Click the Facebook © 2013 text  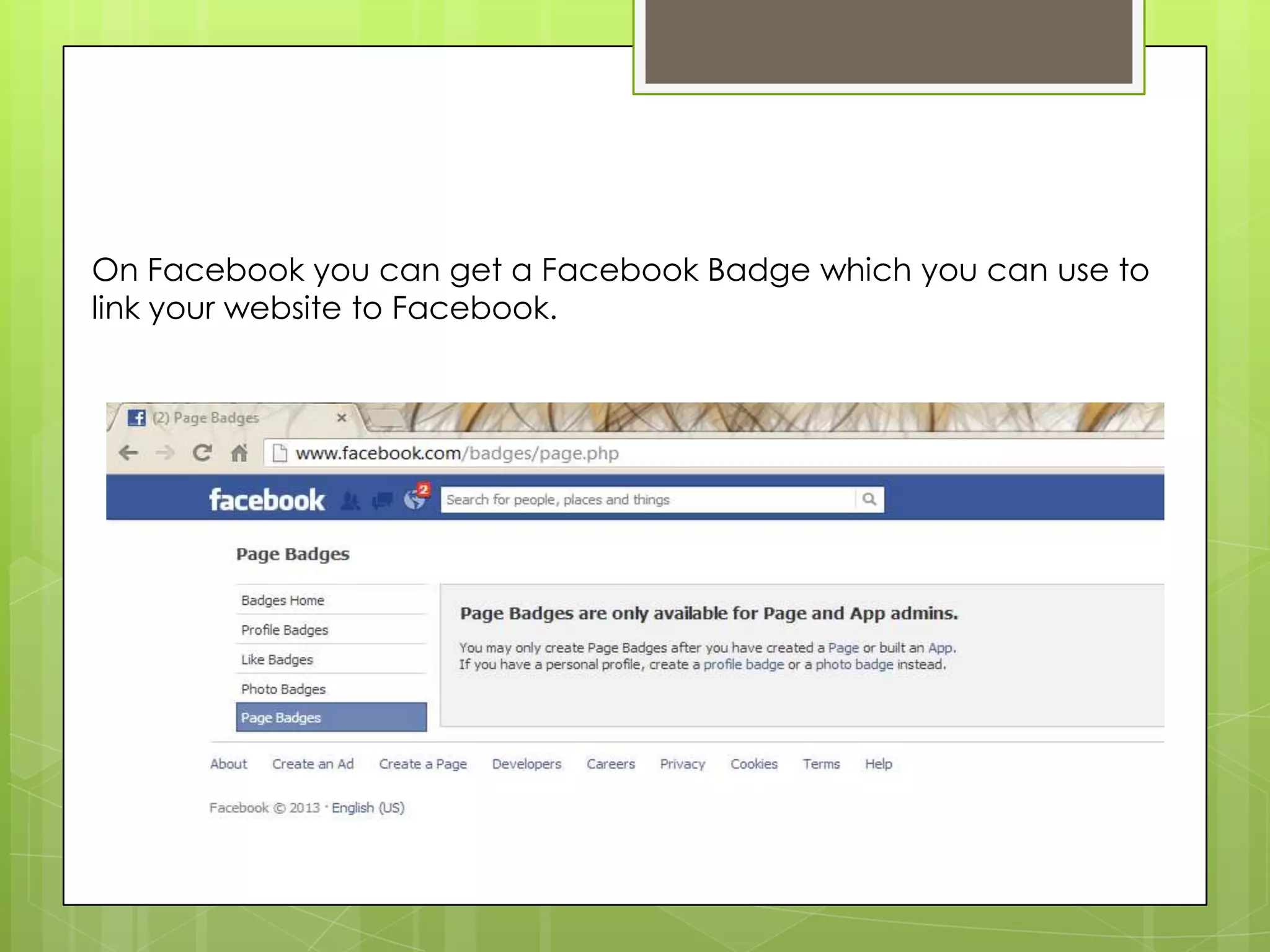264,808
